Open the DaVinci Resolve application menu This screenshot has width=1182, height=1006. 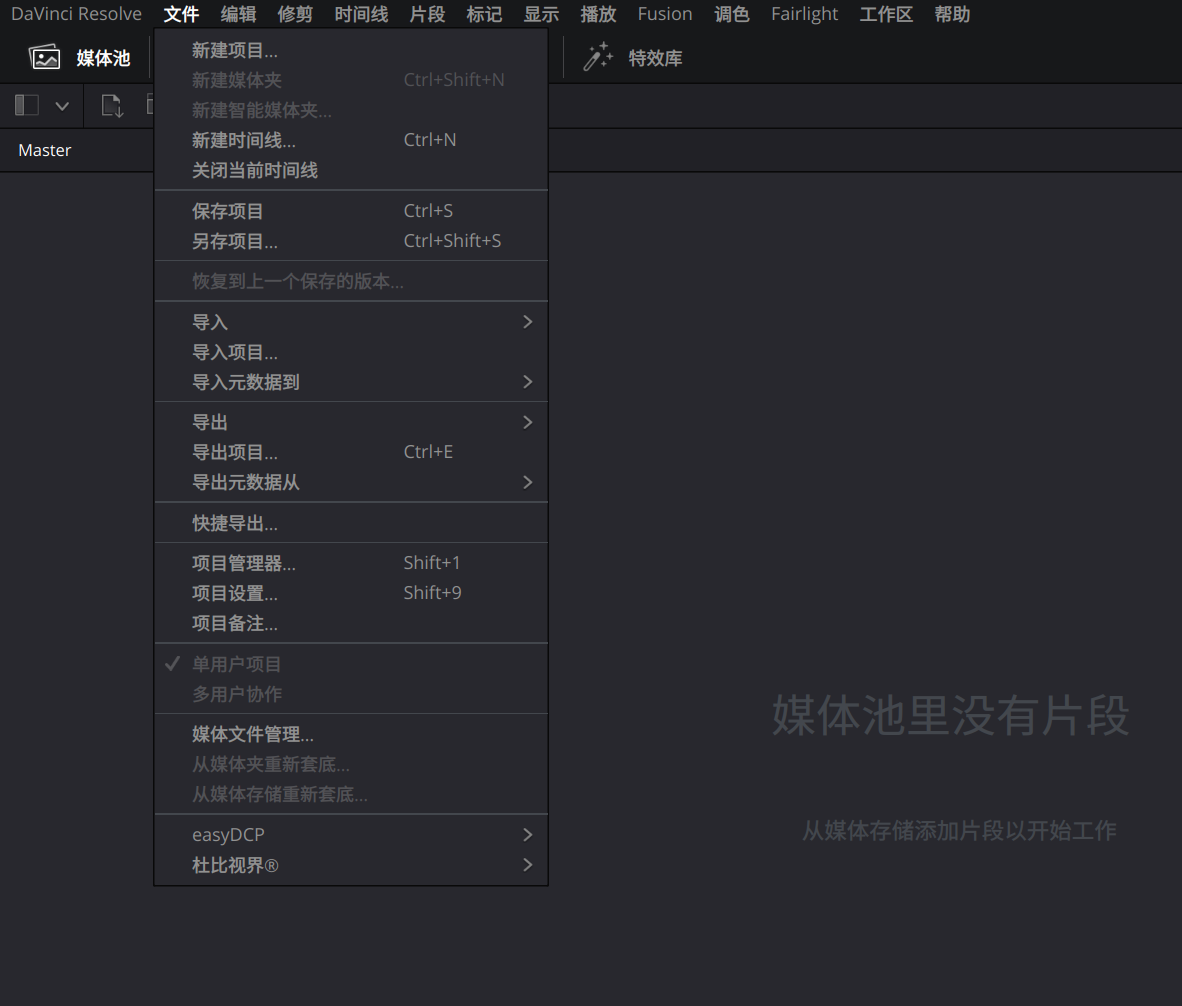point(76,14)
